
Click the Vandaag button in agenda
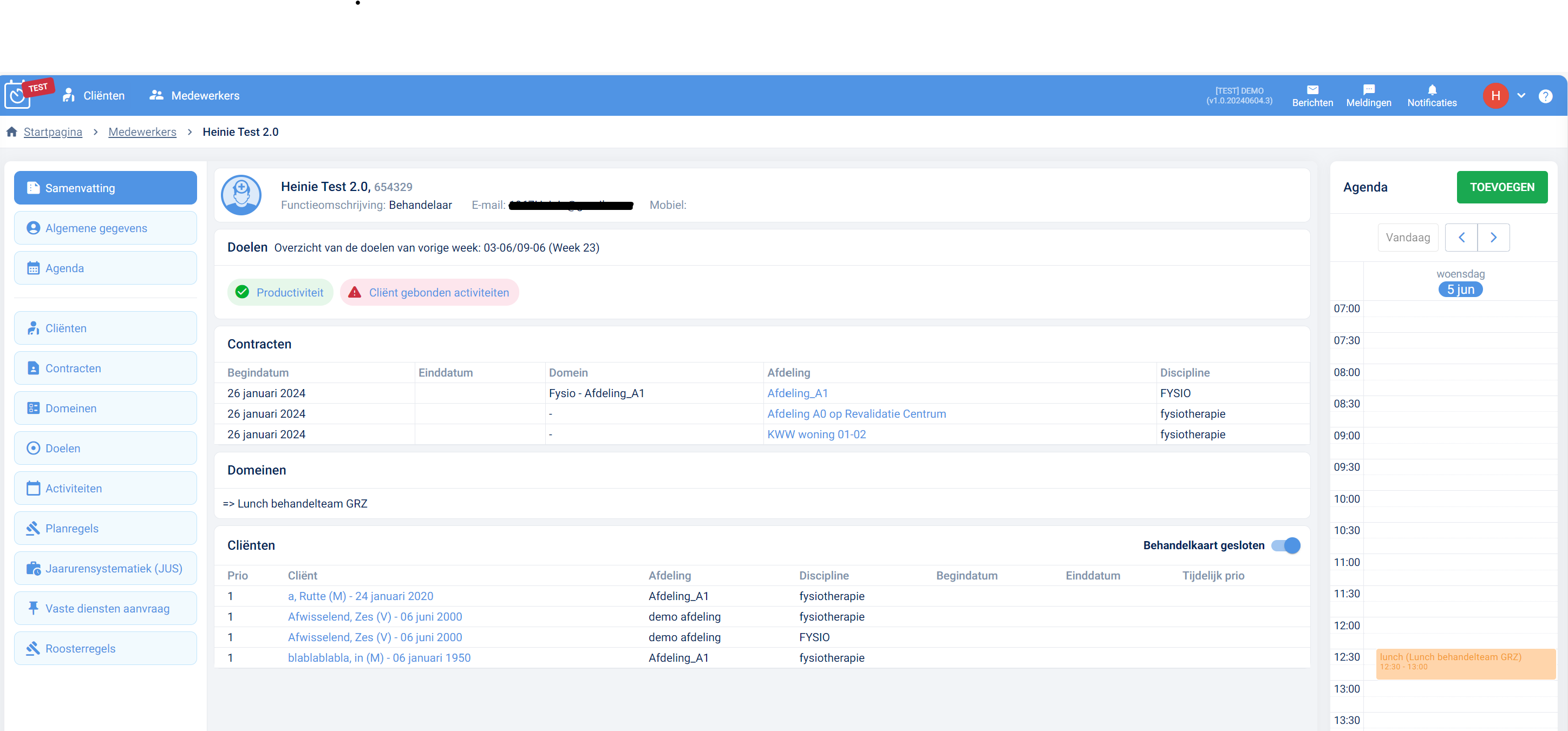(x=1407, y=238)
